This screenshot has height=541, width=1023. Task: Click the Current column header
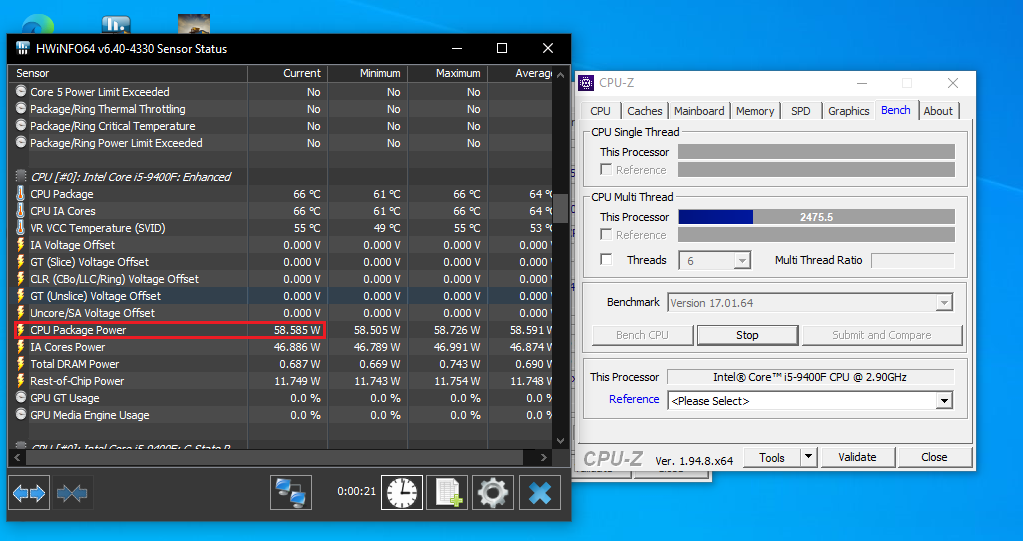pos(288,73)
